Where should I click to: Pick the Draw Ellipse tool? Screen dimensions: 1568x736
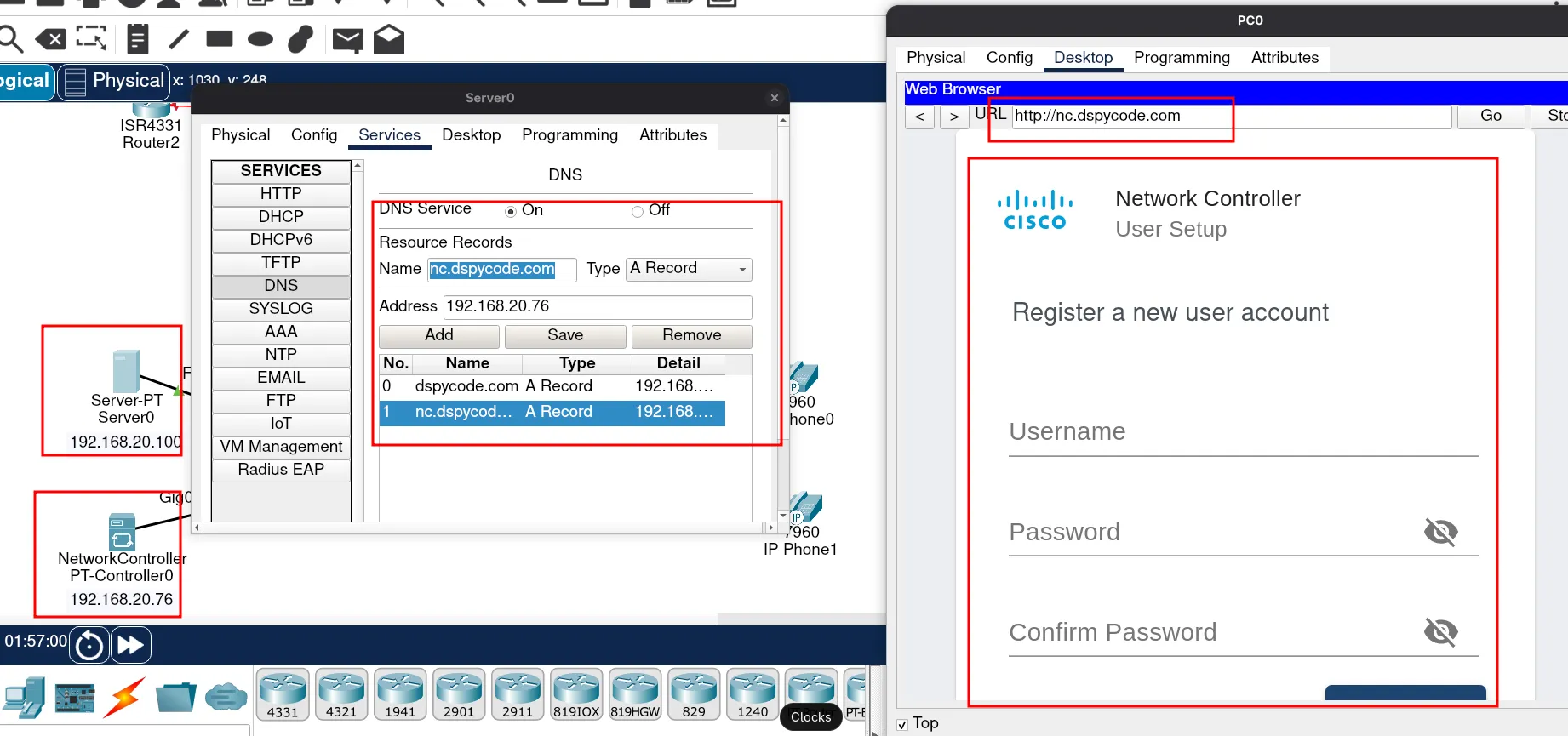(x=260, y=39)
